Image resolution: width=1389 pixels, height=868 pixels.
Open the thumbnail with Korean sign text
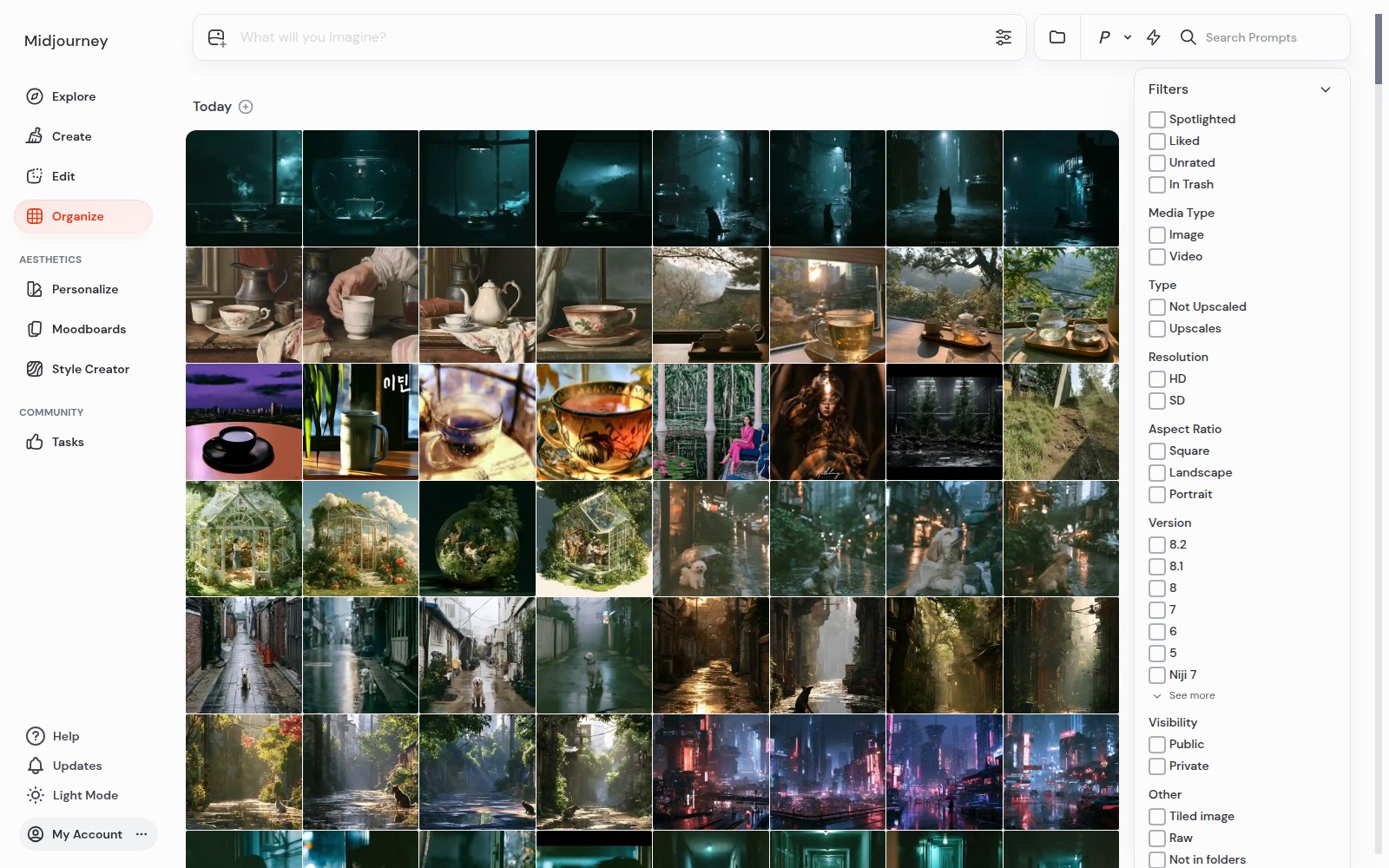click(360, 422)
